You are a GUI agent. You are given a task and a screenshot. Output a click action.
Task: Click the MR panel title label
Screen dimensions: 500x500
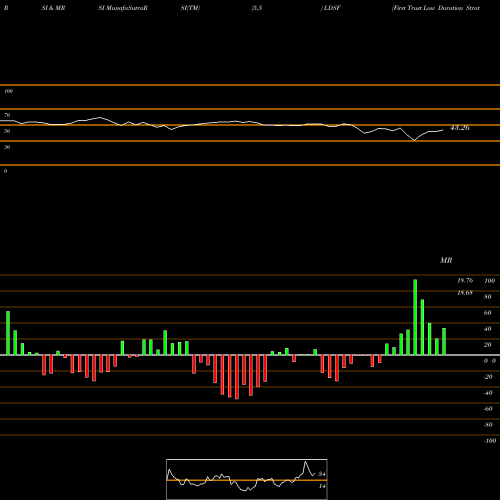click(x=446, y=260)
